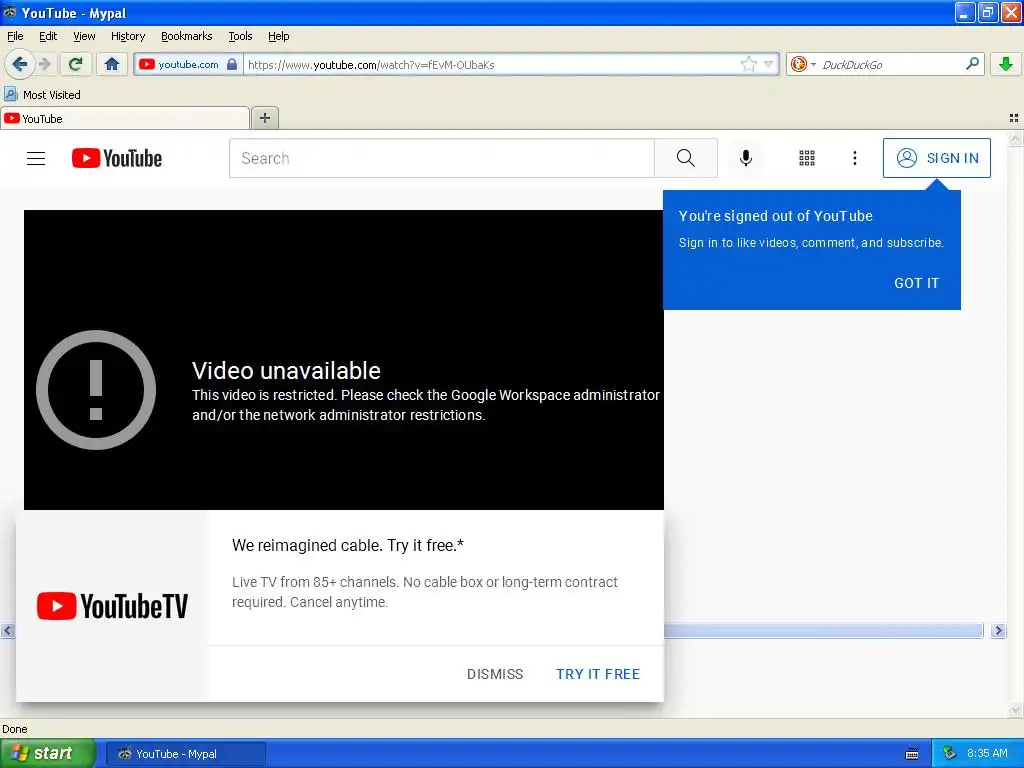The image size is (1024, 768).
Task: Open the Help menu
Action: click(x=279, y=36)
